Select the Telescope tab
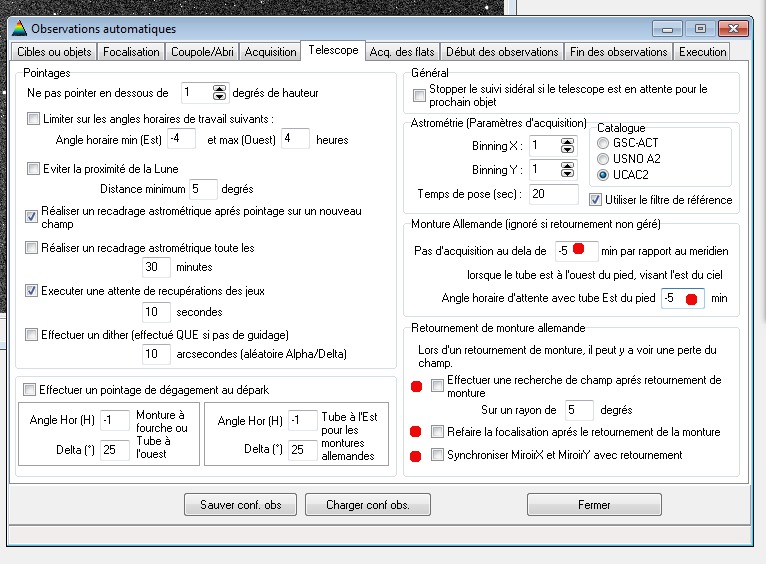766x564 pixels. coord(333,50)
